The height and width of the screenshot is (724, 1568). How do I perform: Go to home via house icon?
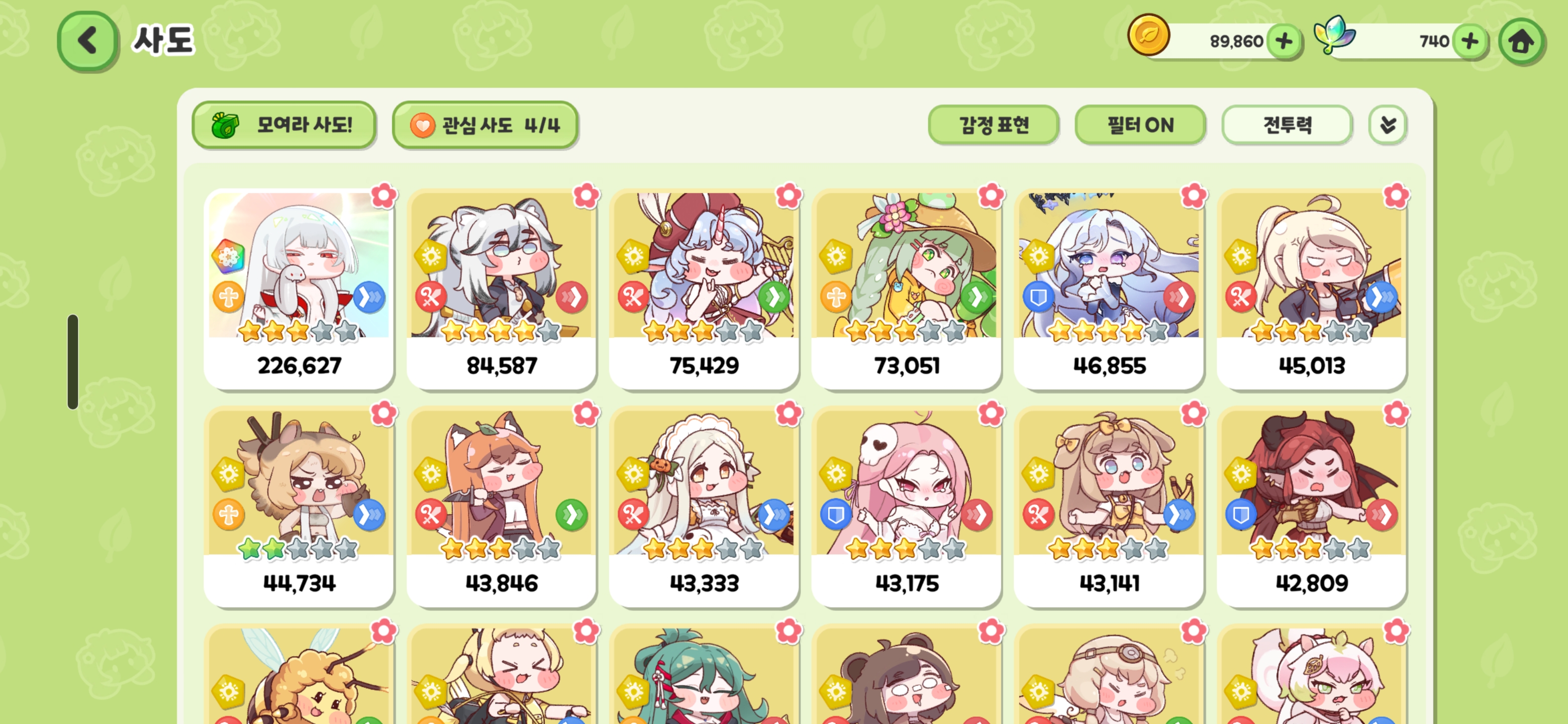click(x=1521, y=41)
